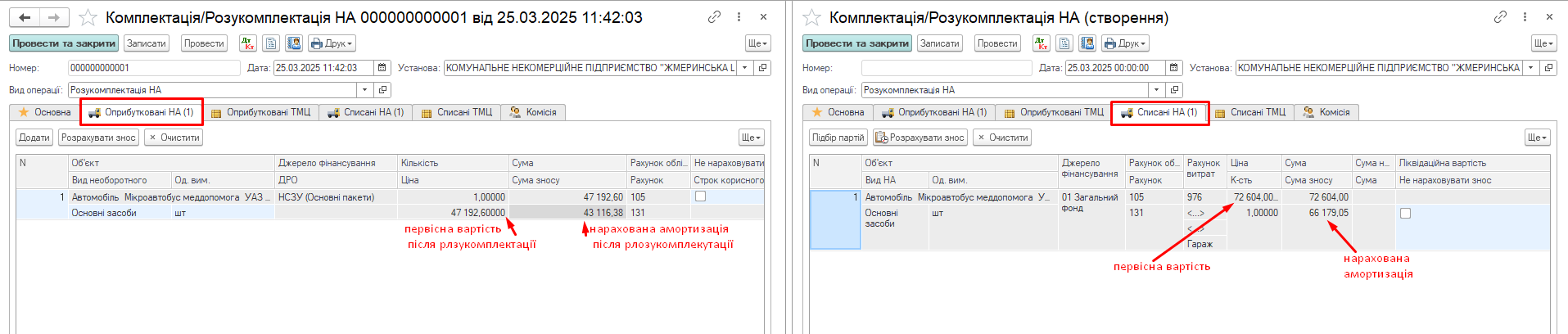The width and height of the screenshot is (1568, 334).
Task: Click Підбір партій button
Action: (x=838, y=138)
